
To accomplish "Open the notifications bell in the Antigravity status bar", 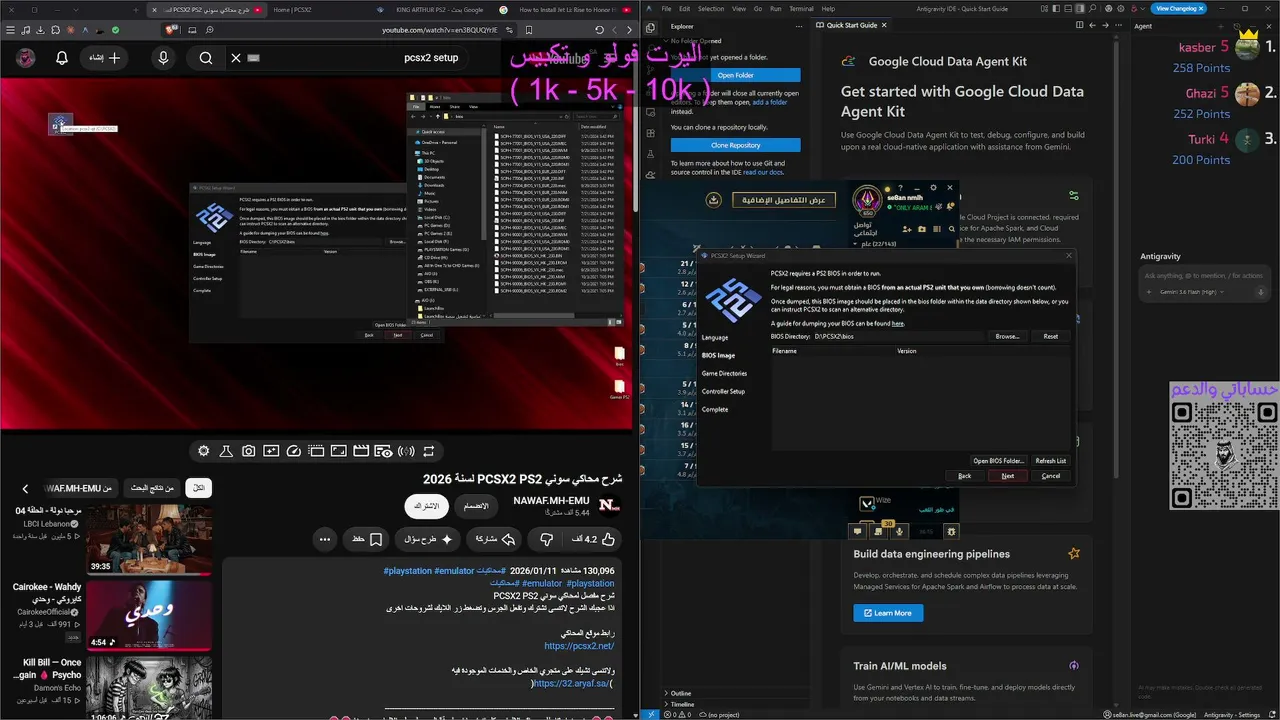I will pyautogui.click(x=1270, y=714).
